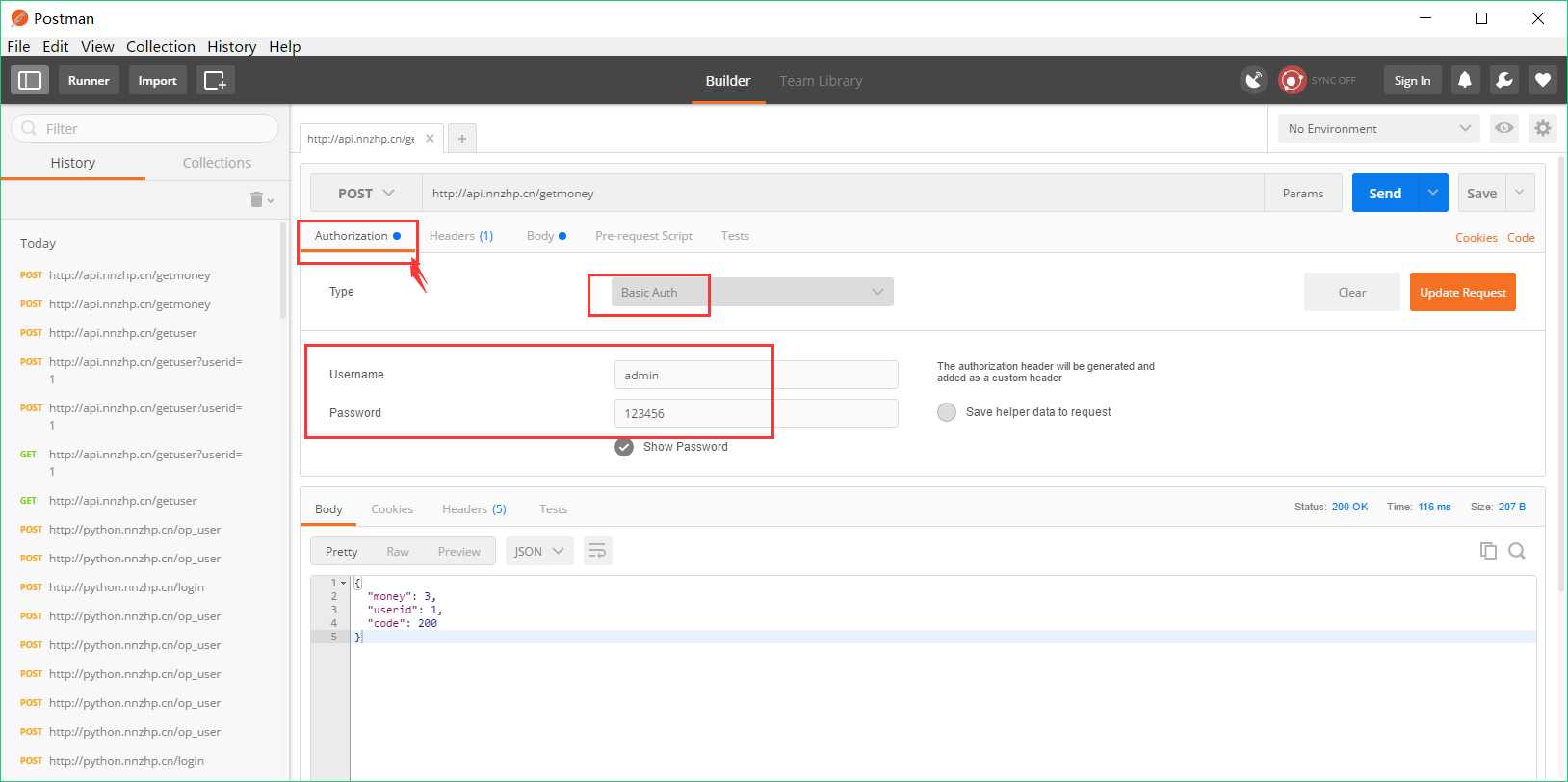The height and width of the screenshot is (782, 1568).
Task: Click the Import button
Action: 157,80
